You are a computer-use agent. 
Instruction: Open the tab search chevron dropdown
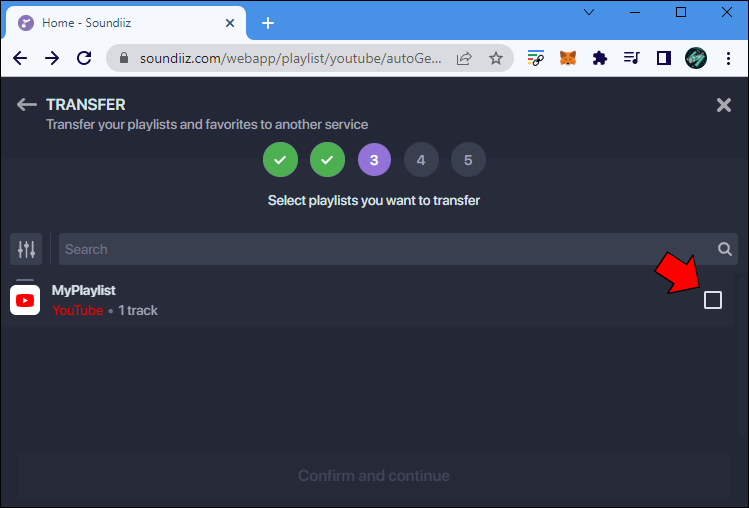(x=589, y=12)
